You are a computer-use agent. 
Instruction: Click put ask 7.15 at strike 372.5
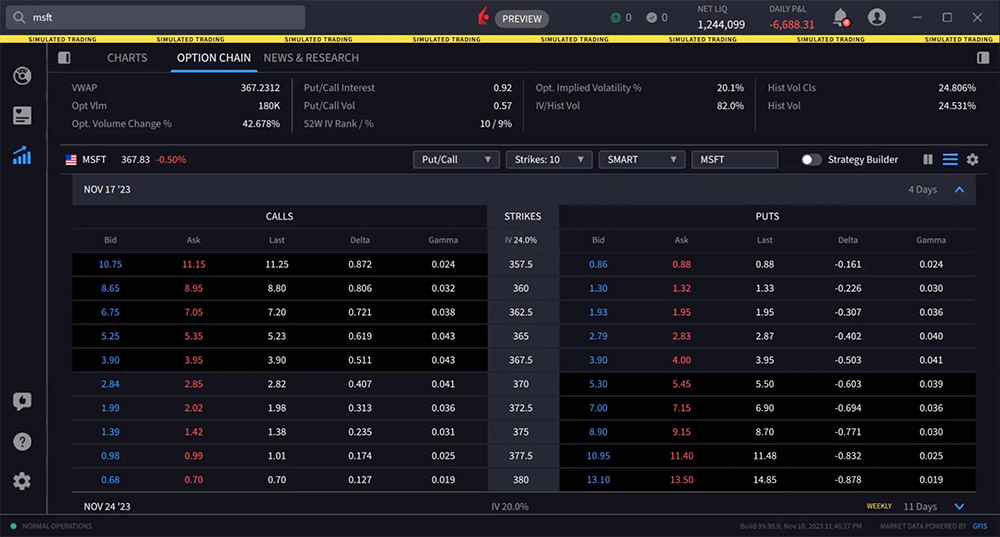pyautogui.click(x=681, y=408)
